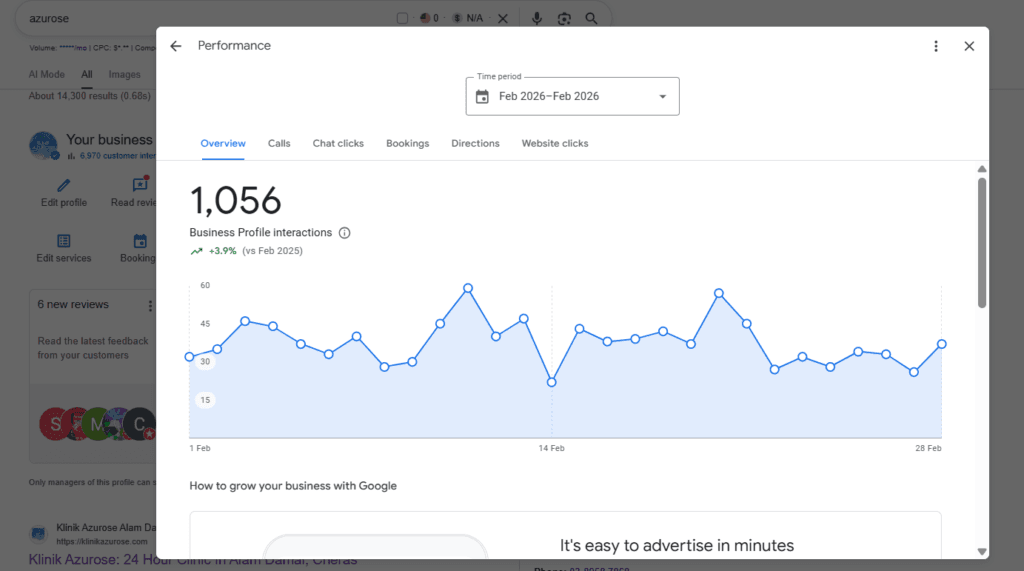Click the Bookings calendar icon behind dialog

pyautogui.click(x=140, y=241)
